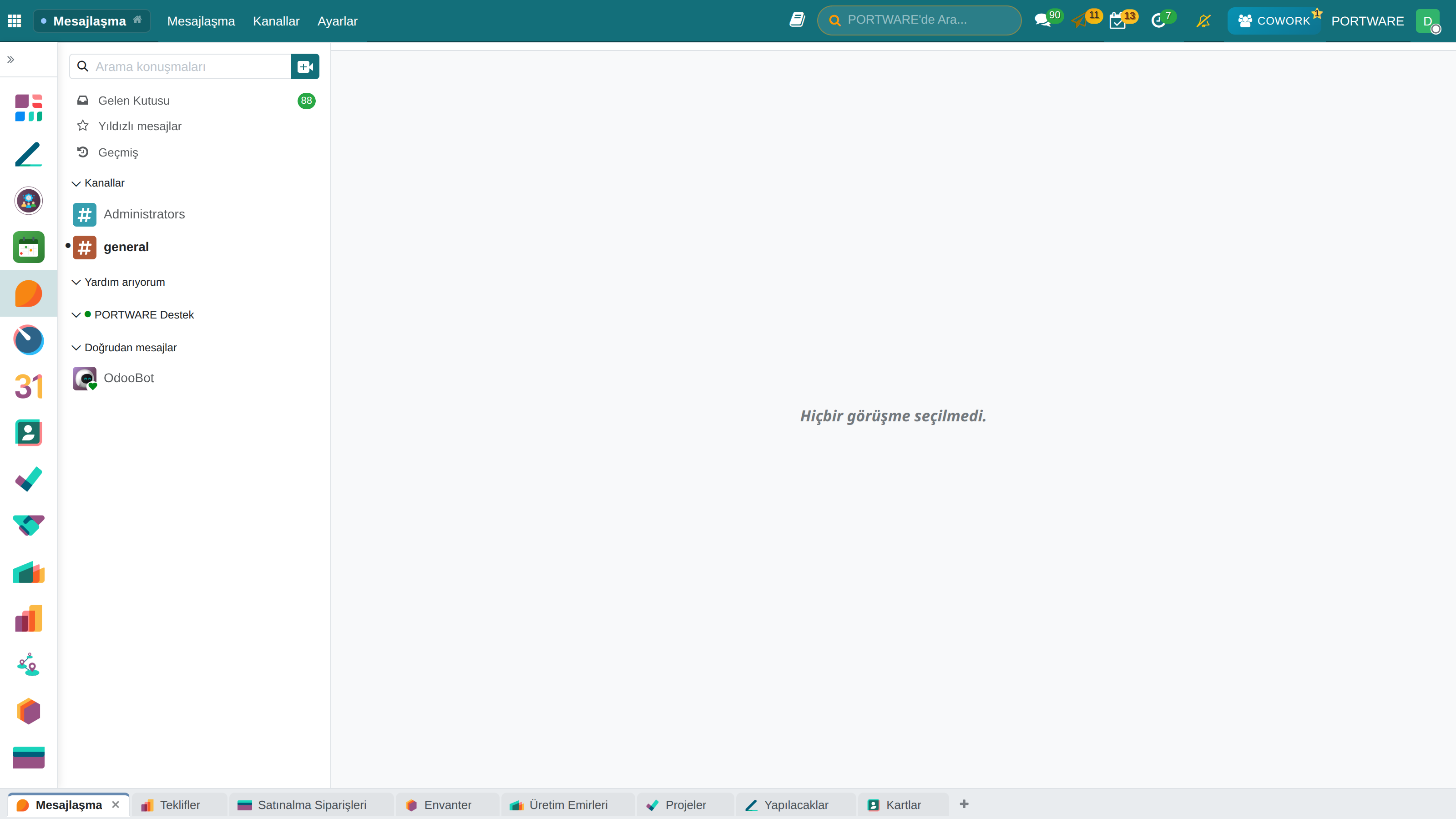Image resolution: width=1456 pixels, height=819 pixels.
Task: Open the apps grid menu
Action: 15,21
